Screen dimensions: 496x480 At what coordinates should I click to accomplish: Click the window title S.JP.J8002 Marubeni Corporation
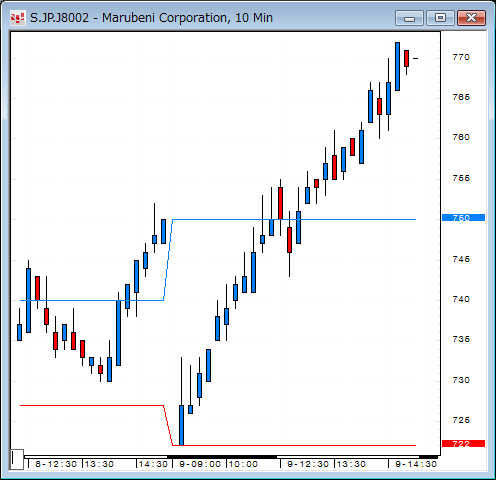(x=151, y=18)
